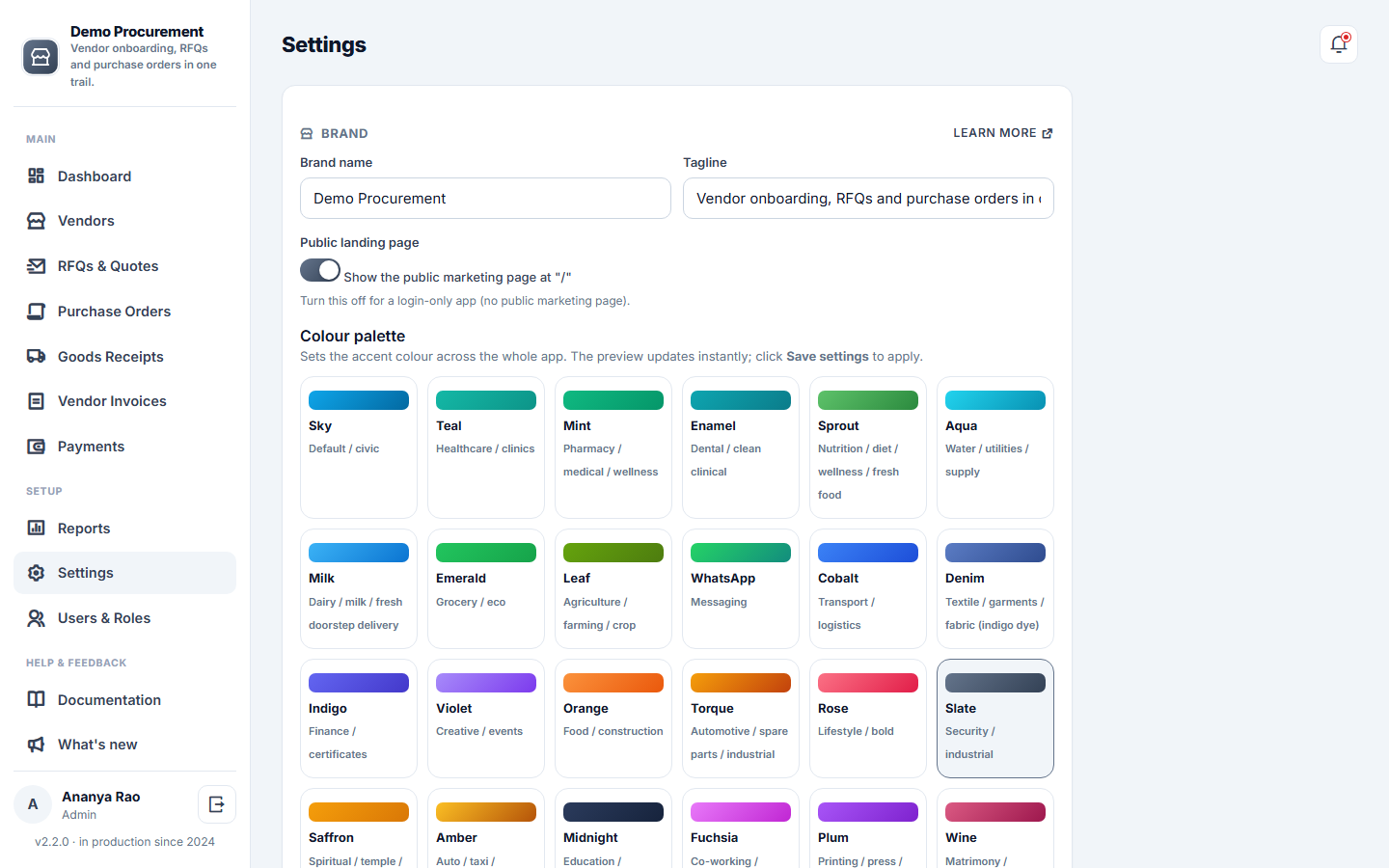
Task: Open notifications bell icon
Action: coord(1339,44)
